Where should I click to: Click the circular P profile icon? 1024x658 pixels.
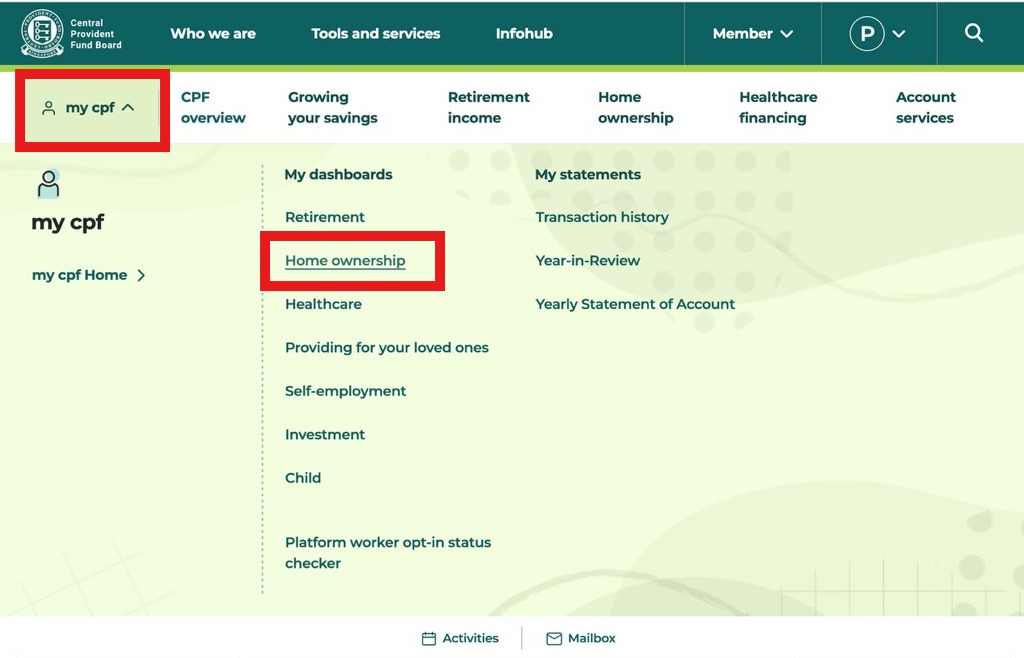pyautogui.click(x=867, y=33)
